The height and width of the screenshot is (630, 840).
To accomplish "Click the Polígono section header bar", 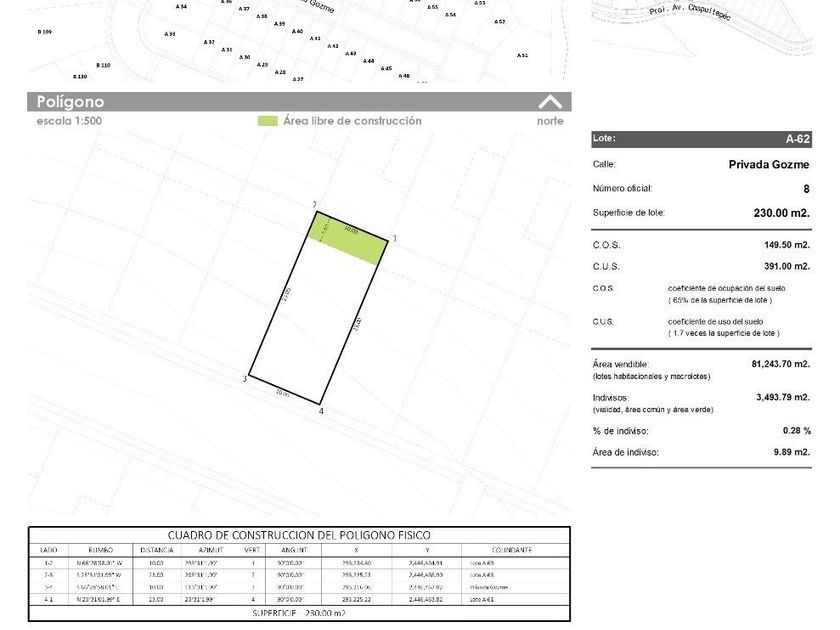I will point(299,102).
